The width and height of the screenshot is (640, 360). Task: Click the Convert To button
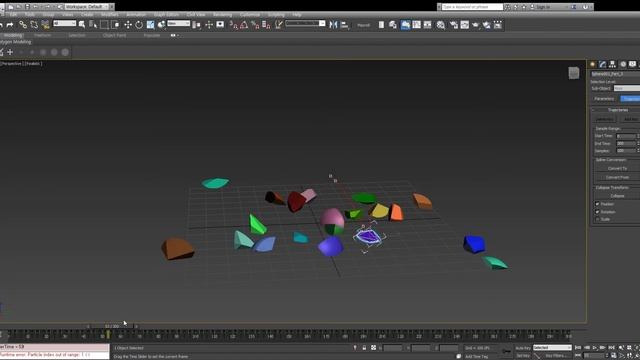(x=617, y=168)
